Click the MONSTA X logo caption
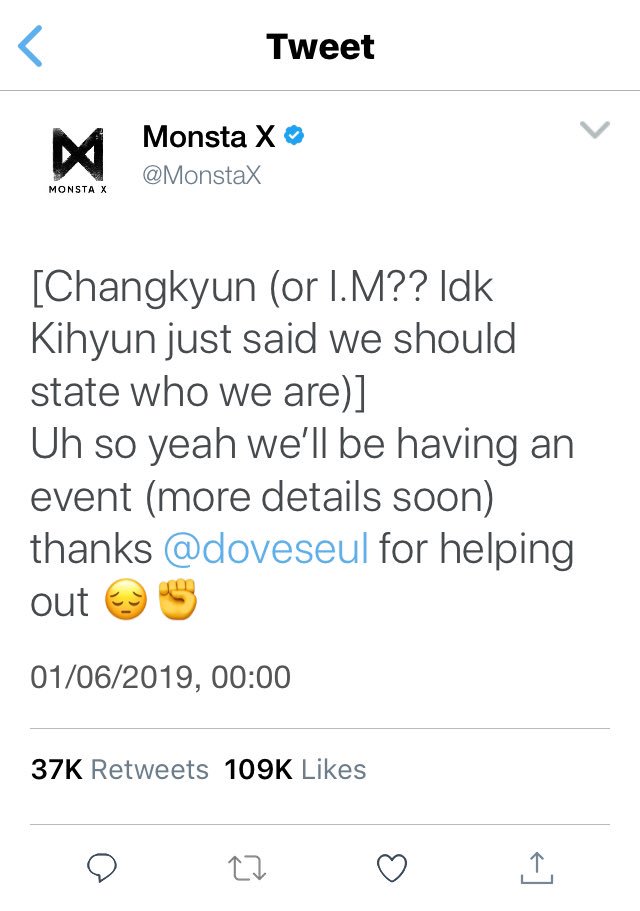The image size is (640, 911). (78, 189)
